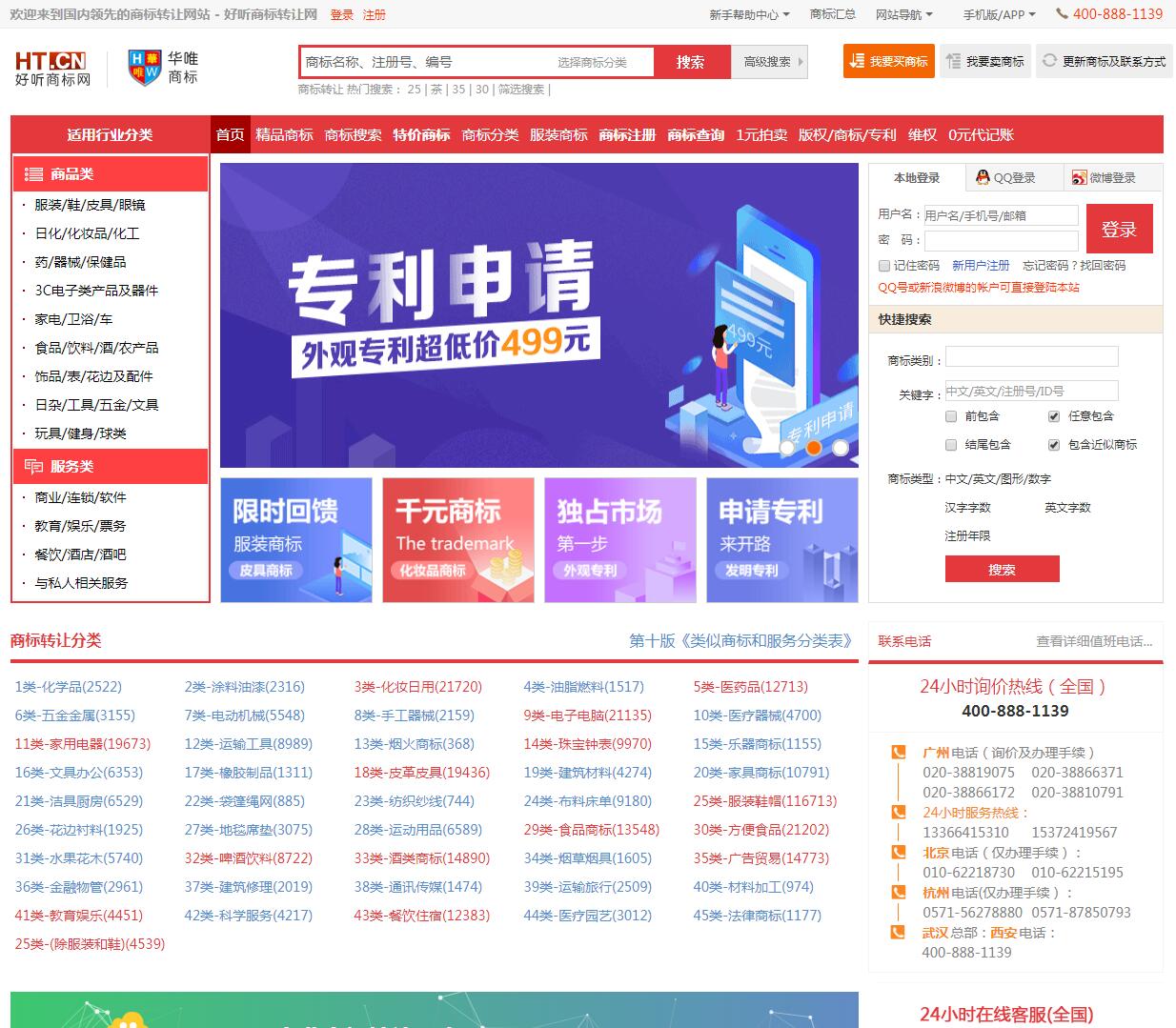
Task: Click the phone icon next to 北京电话
Action: 898,852
